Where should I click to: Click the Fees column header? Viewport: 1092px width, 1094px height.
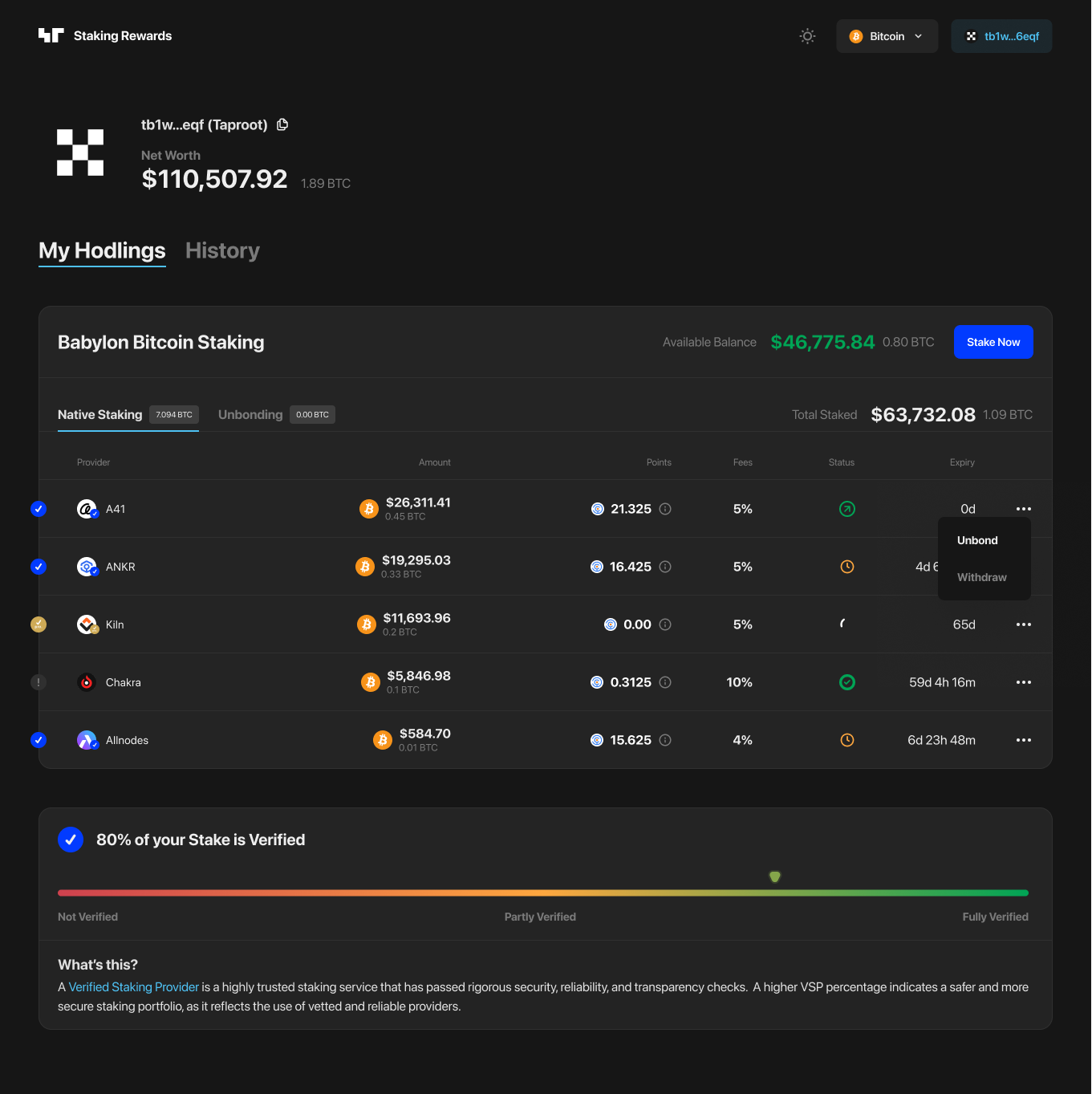pyautogui.click(x=743, y=462)
